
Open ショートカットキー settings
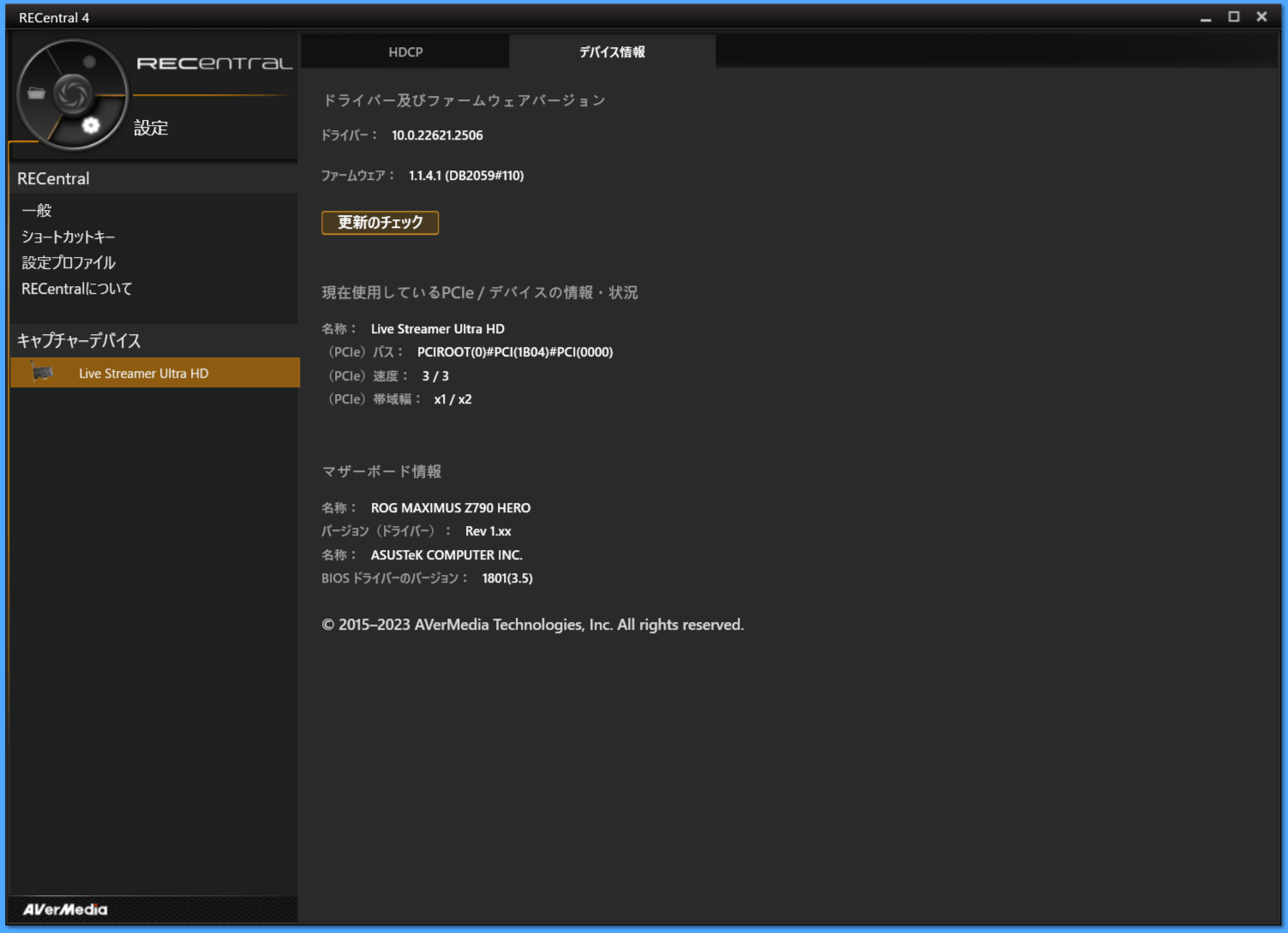tap(69, 236)
